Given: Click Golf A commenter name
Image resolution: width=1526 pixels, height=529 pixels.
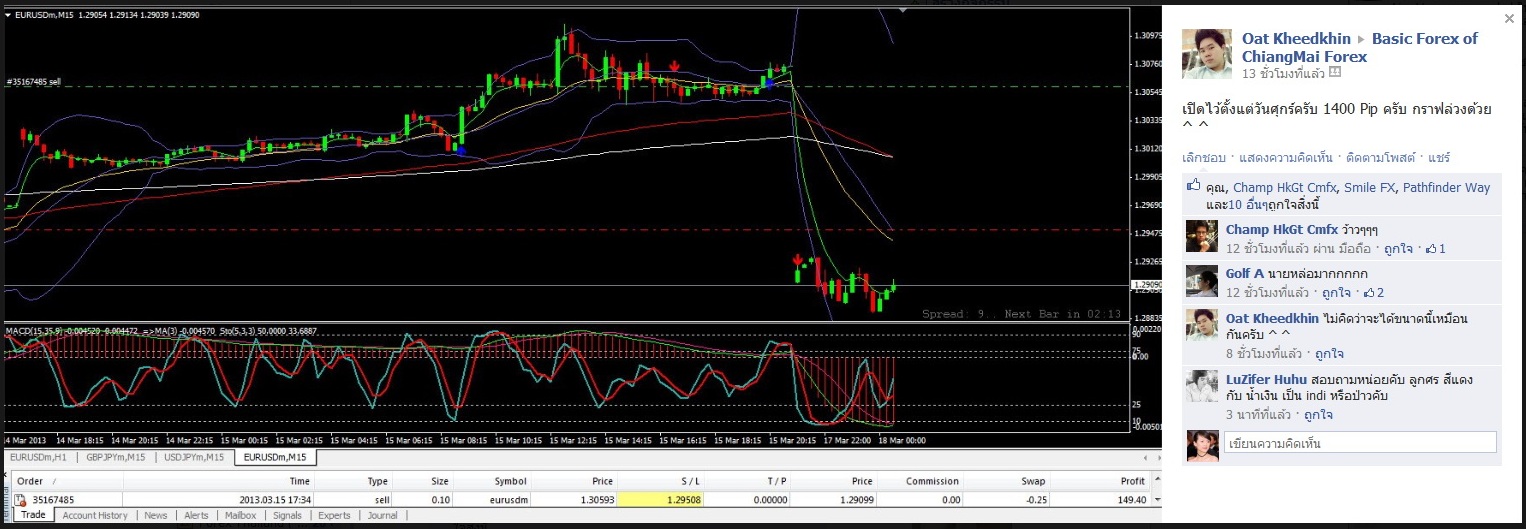Looking at the screenshot, I should pyautogui.click(x=1245, y=274).
